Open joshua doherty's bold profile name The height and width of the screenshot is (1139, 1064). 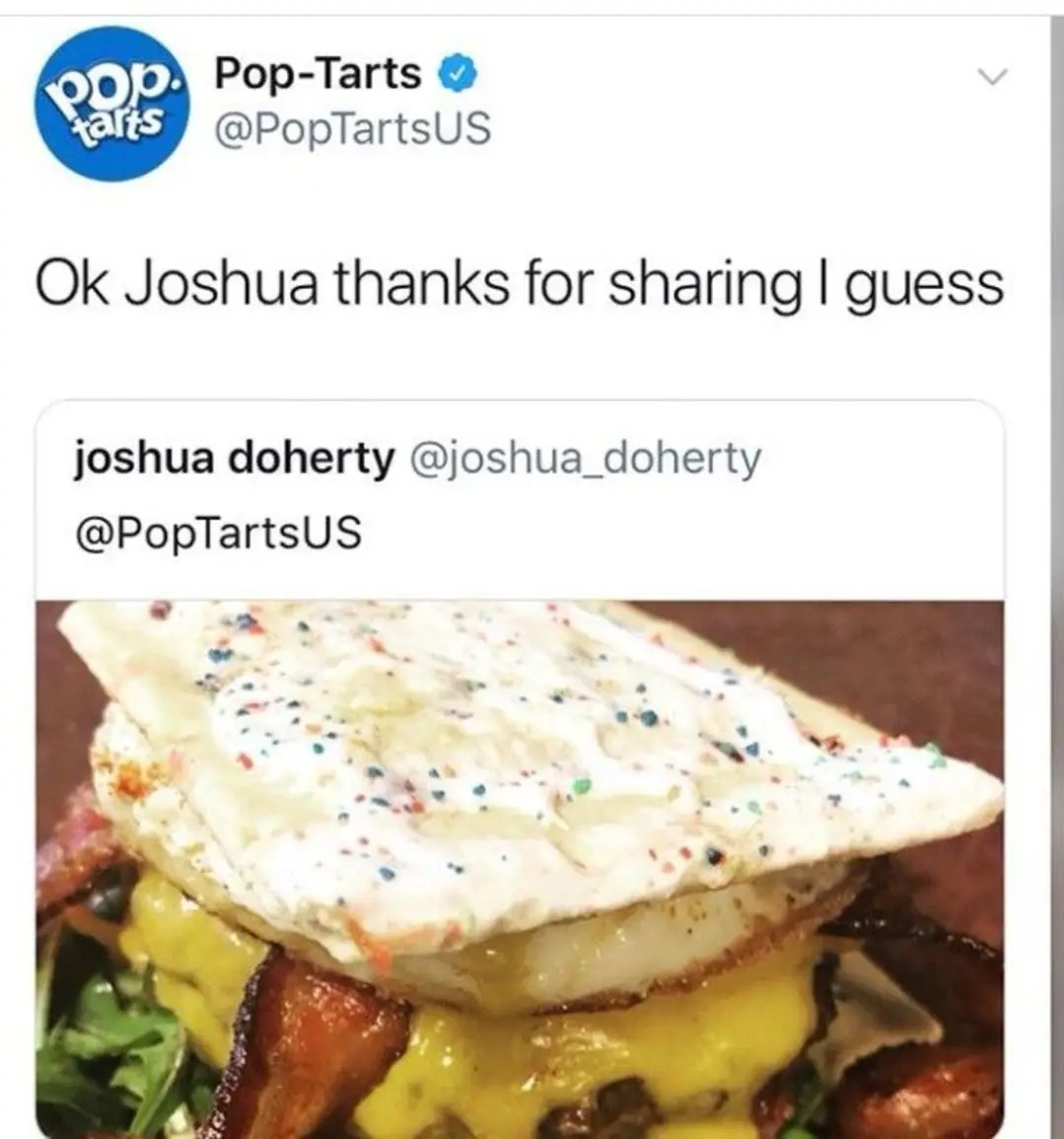click(234, 458)
